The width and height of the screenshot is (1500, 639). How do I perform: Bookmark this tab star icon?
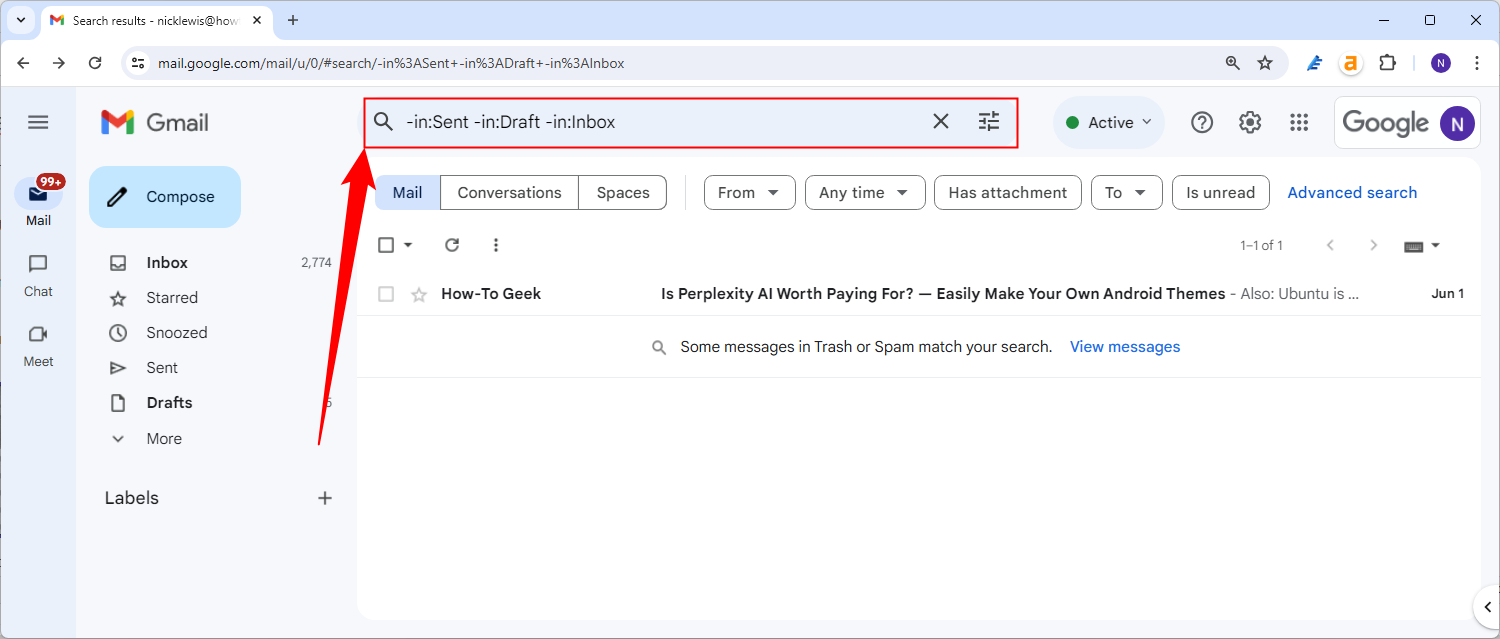click(x=1265, y=63)
